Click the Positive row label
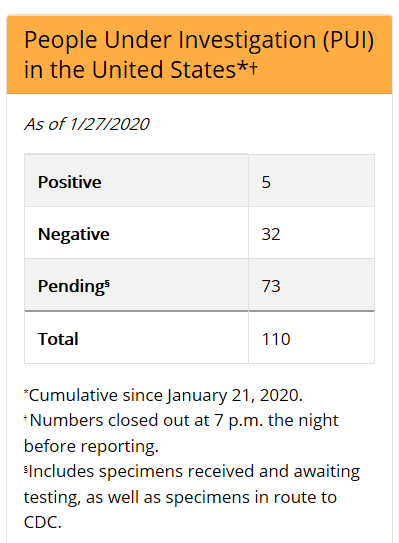Screen dimensions: 399x543 [70, 182]
